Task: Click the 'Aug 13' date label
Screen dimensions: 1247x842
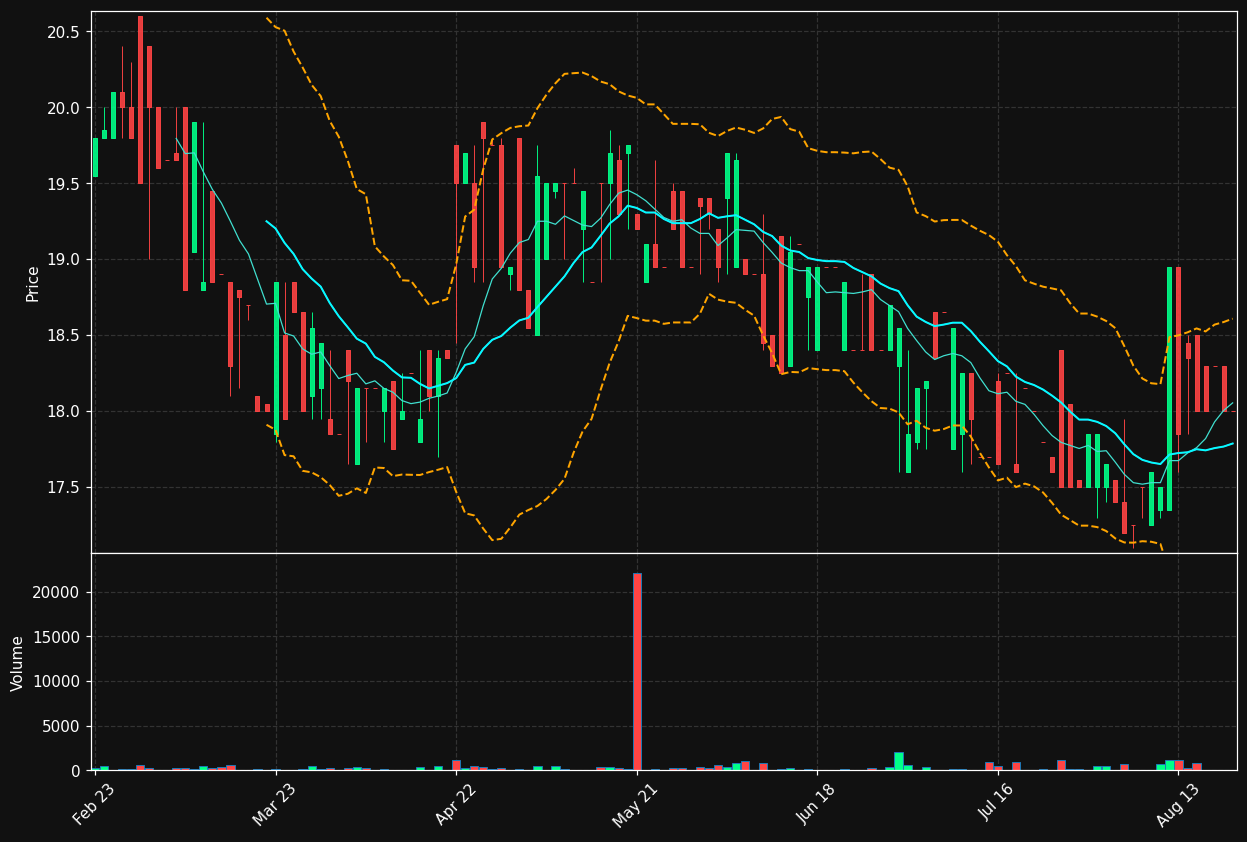Action: tap(1178, 804)
